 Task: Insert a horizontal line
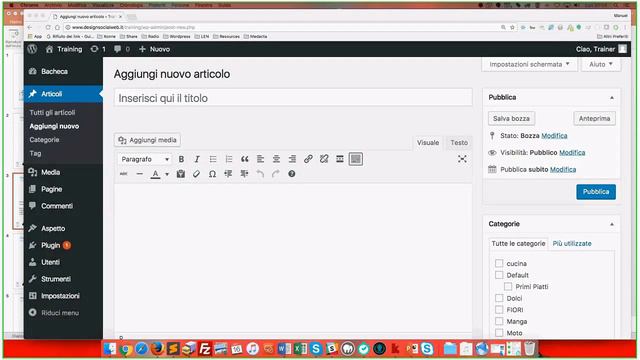point(140,174)
